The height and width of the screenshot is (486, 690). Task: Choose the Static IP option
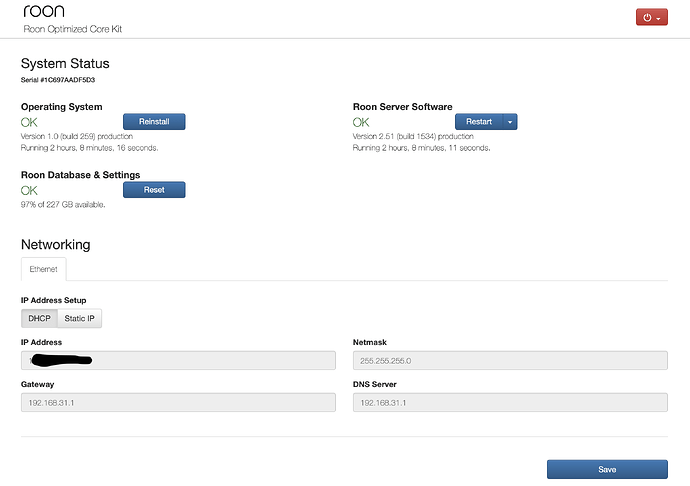[x=81, y=318]
